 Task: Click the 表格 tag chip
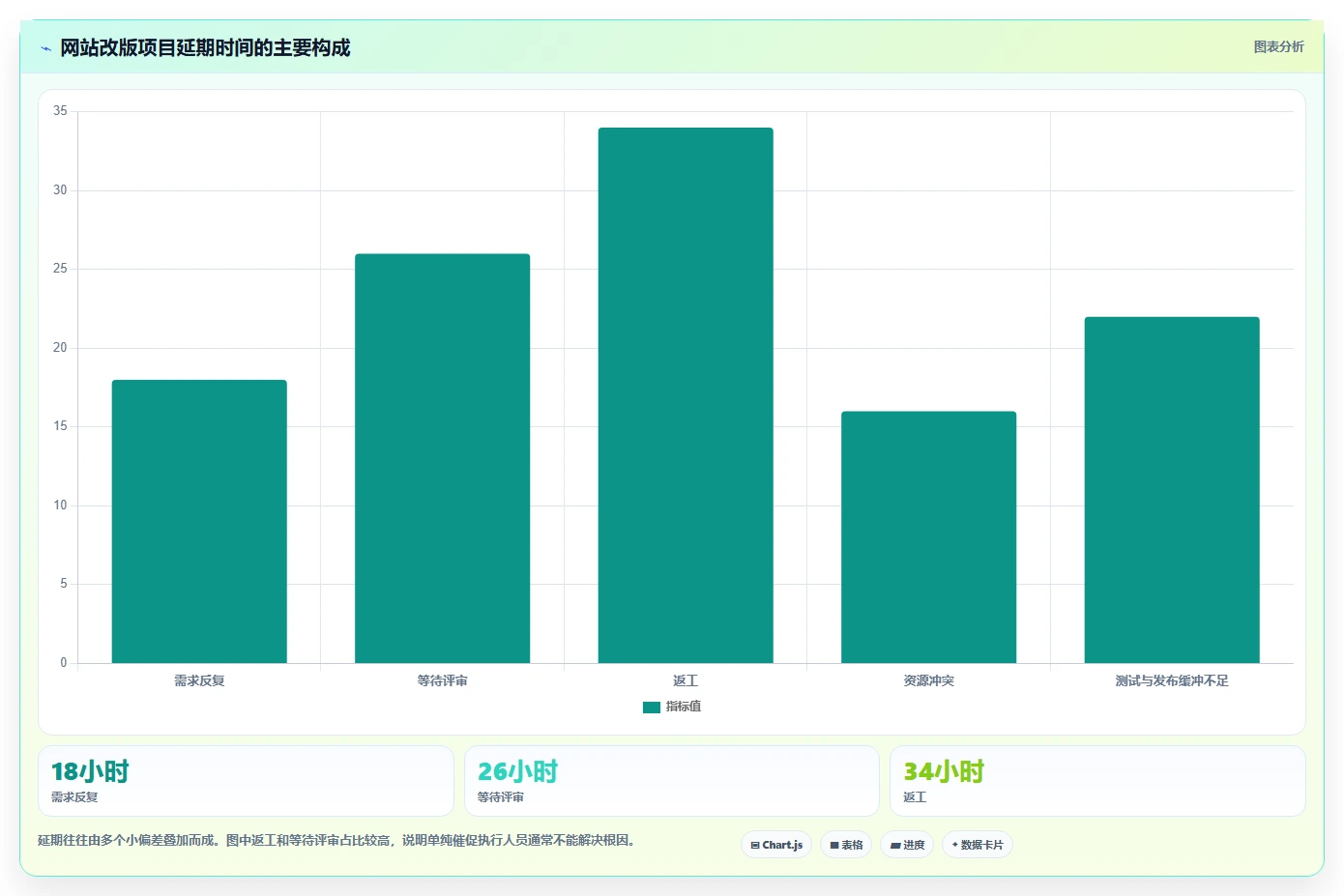(x=846, y=845)
